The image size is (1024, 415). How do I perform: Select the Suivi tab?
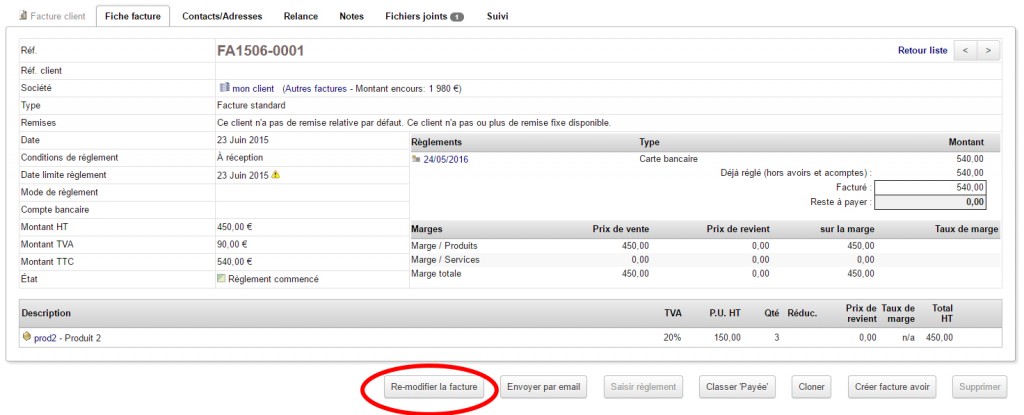[498, 17]
